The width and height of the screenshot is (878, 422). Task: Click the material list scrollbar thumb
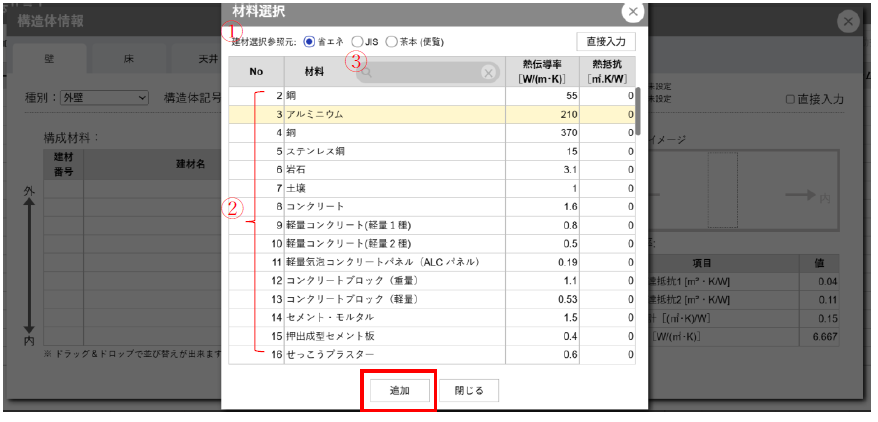tap(636, 102)
